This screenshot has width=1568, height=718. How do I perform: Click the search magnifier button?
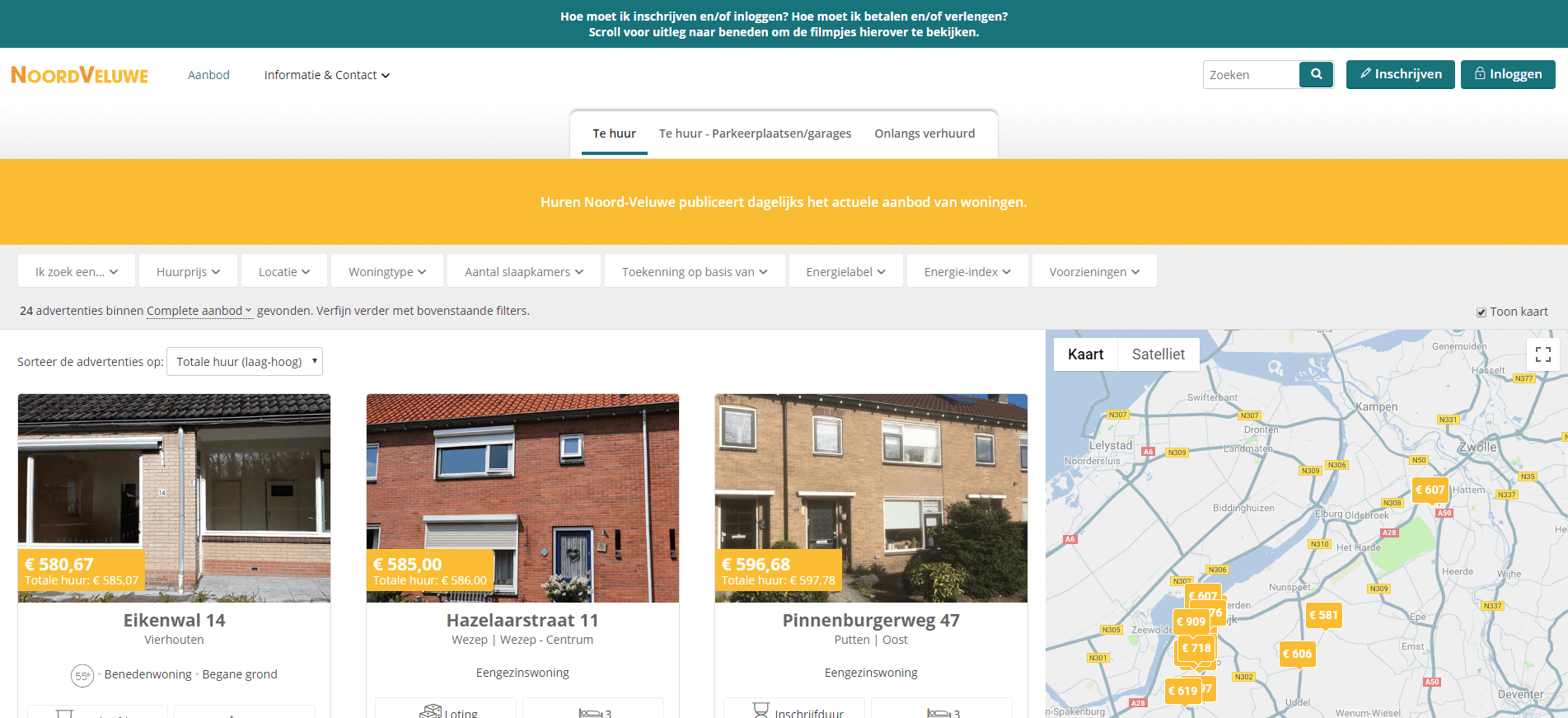[1316, 74]
